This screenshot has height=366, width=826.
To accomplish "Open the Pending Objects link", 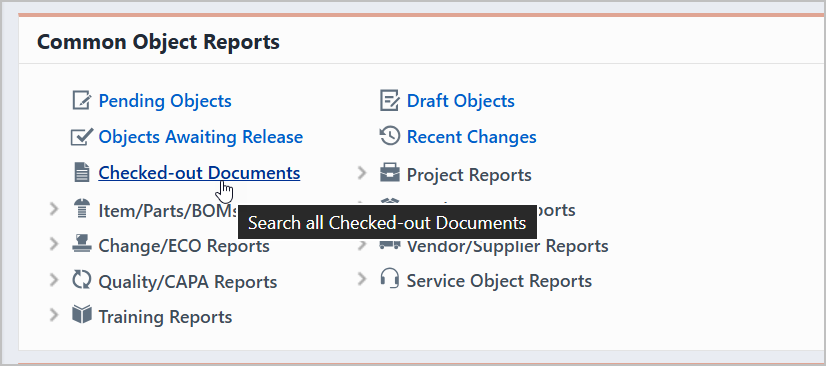I will pos(165,101).
